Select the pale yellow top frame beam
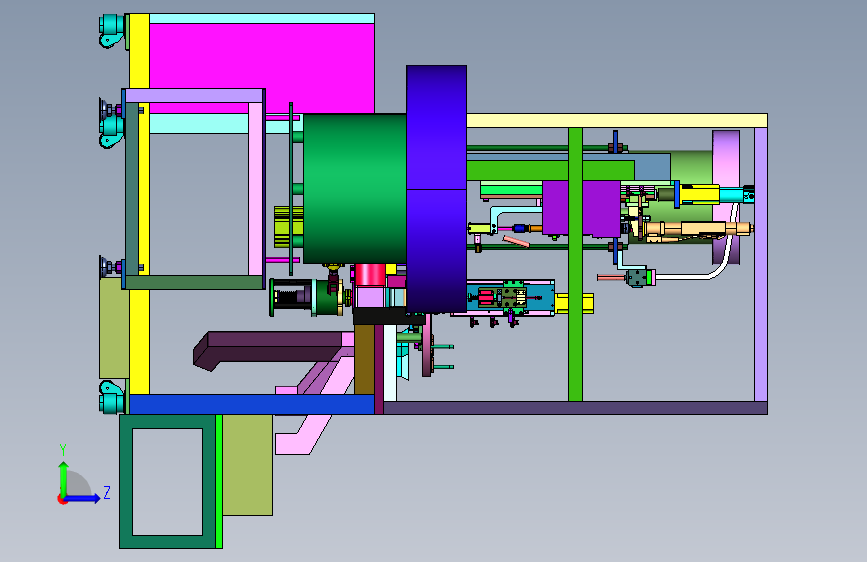 617,121
